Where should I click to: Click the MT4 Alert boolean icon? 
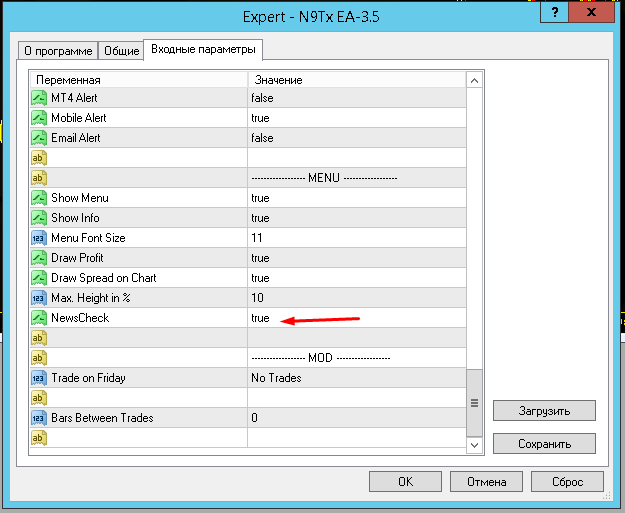[39, 98]
